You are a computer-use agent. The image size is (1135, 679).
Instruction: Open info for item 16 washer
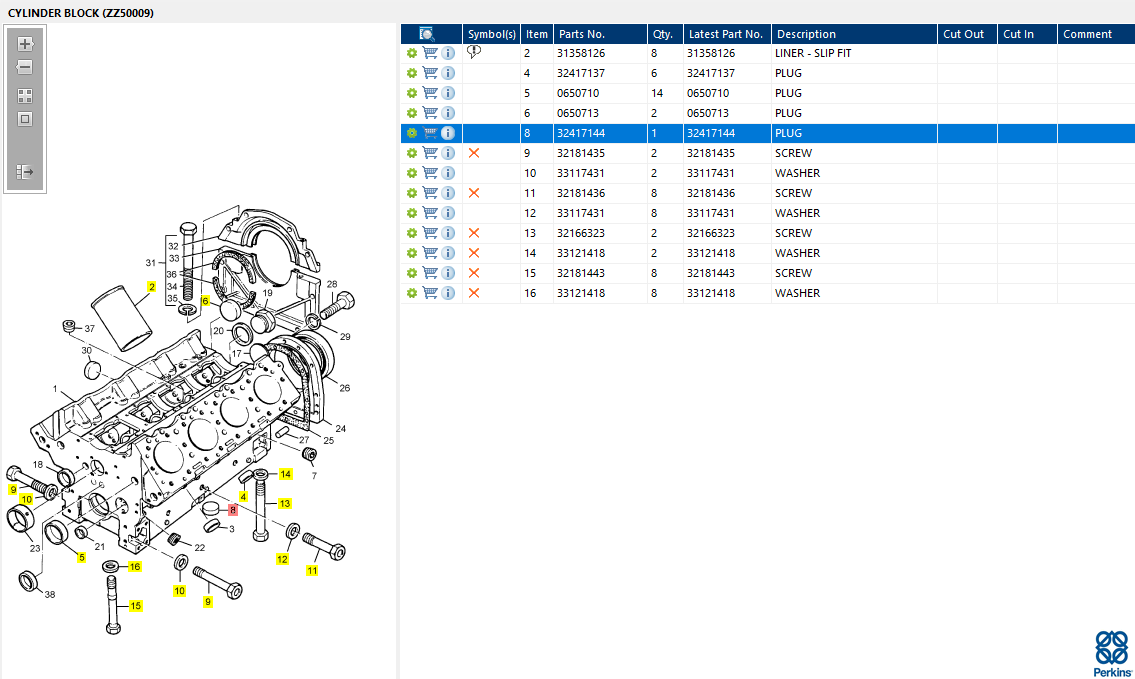point(448,293)
